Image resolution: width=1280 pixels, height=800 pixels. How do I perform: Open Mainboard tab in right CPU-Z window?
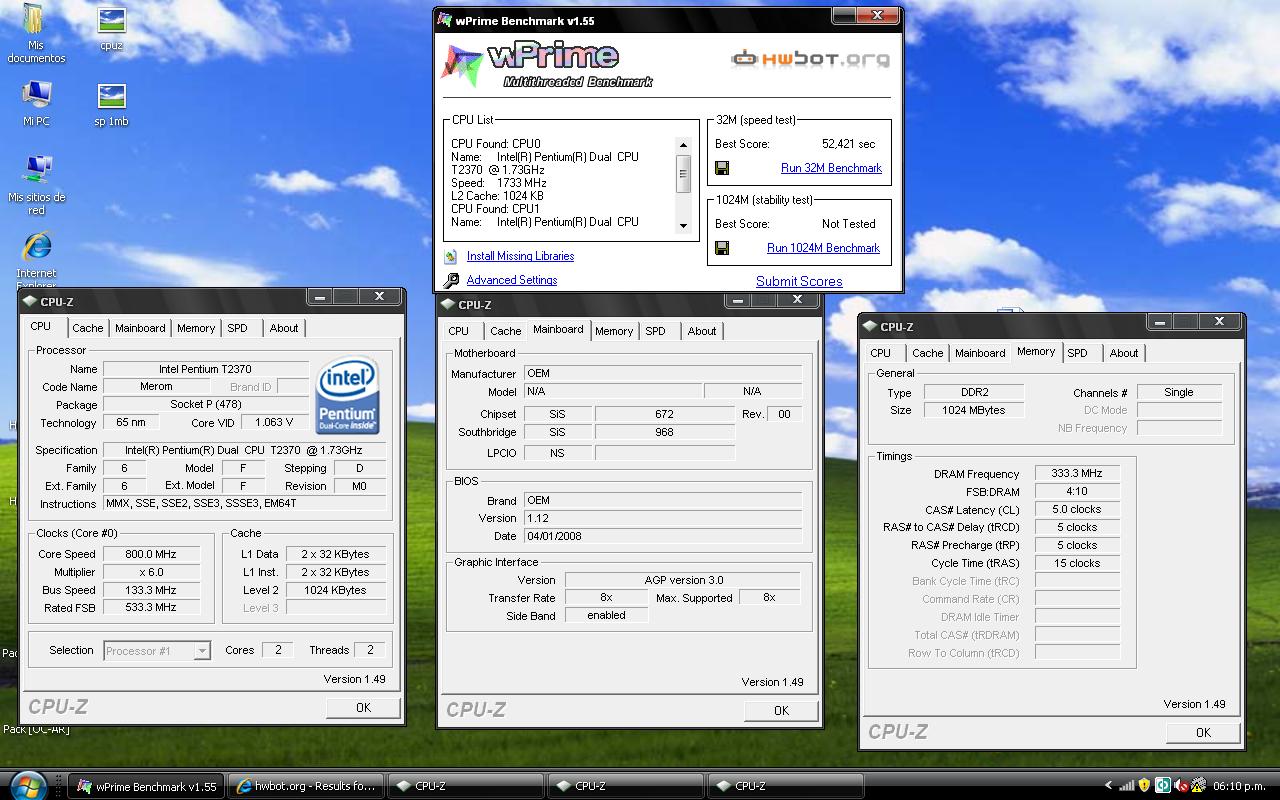[x=980, y=353]
